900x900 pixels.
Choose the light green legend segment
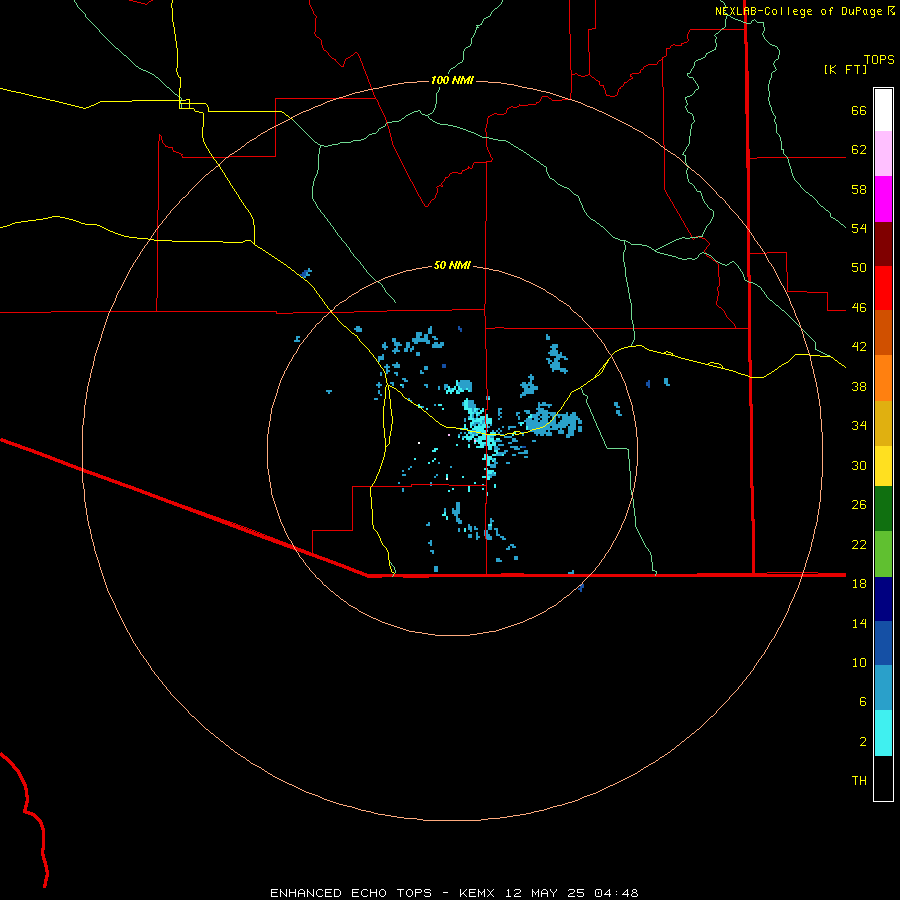pyautogui.click(x=883, y=554)
